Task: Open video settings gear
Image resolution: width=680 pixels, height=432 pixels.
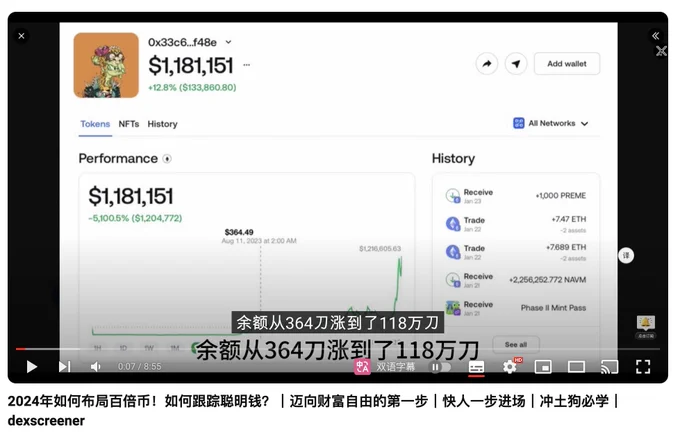Action: (510, 367)
